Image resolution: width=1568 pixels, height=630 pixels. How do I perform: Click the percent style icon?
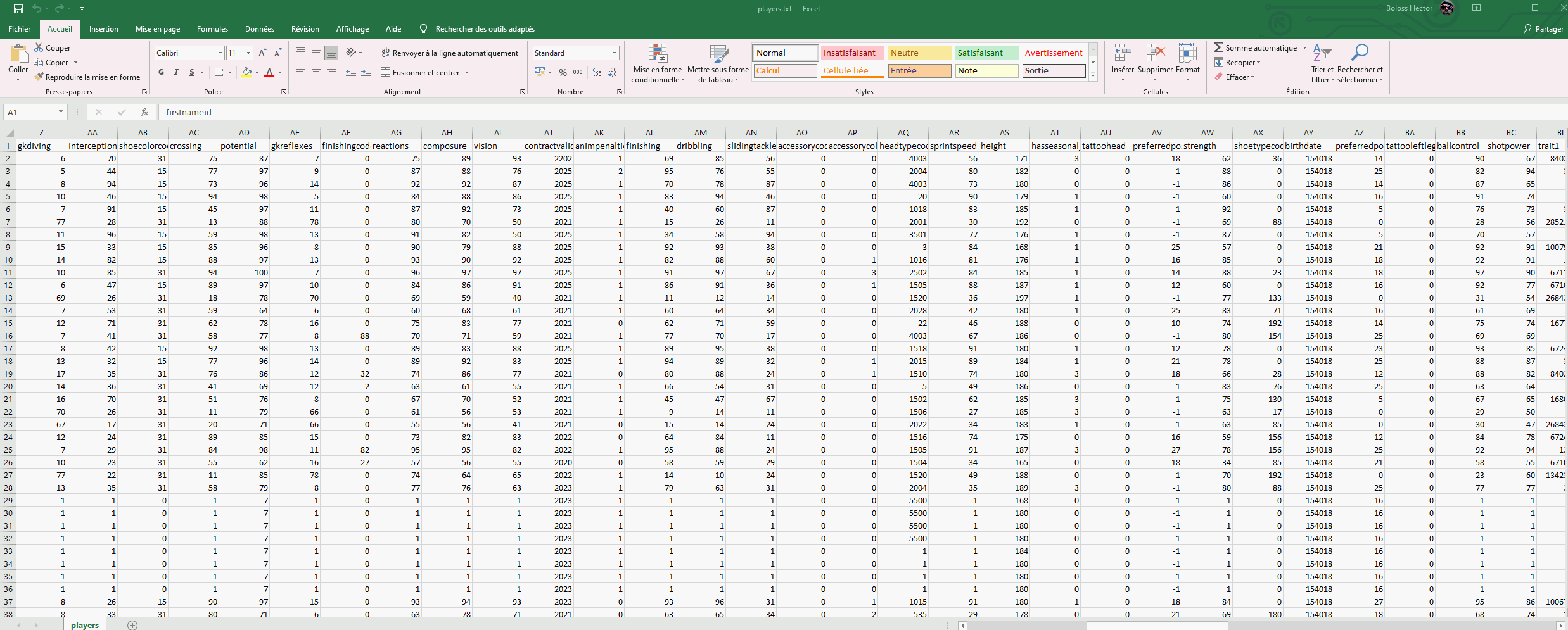563,73
